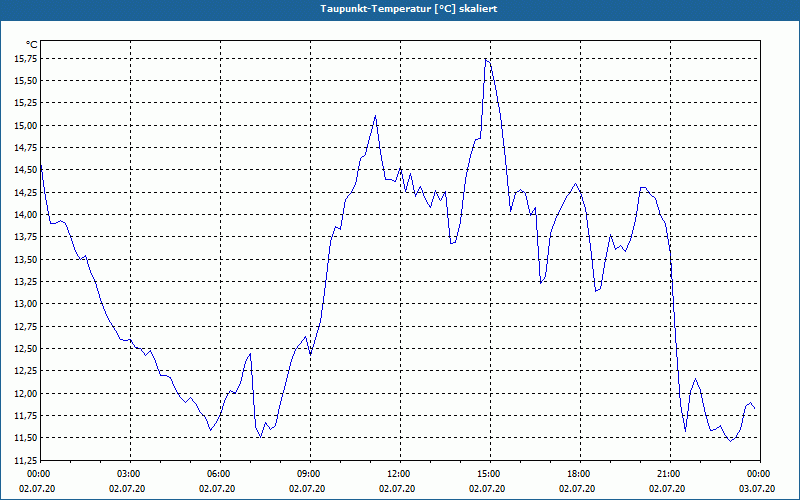Click the 06:00 time label
Viewport: 800px width, 500px height.
(220, 474)
